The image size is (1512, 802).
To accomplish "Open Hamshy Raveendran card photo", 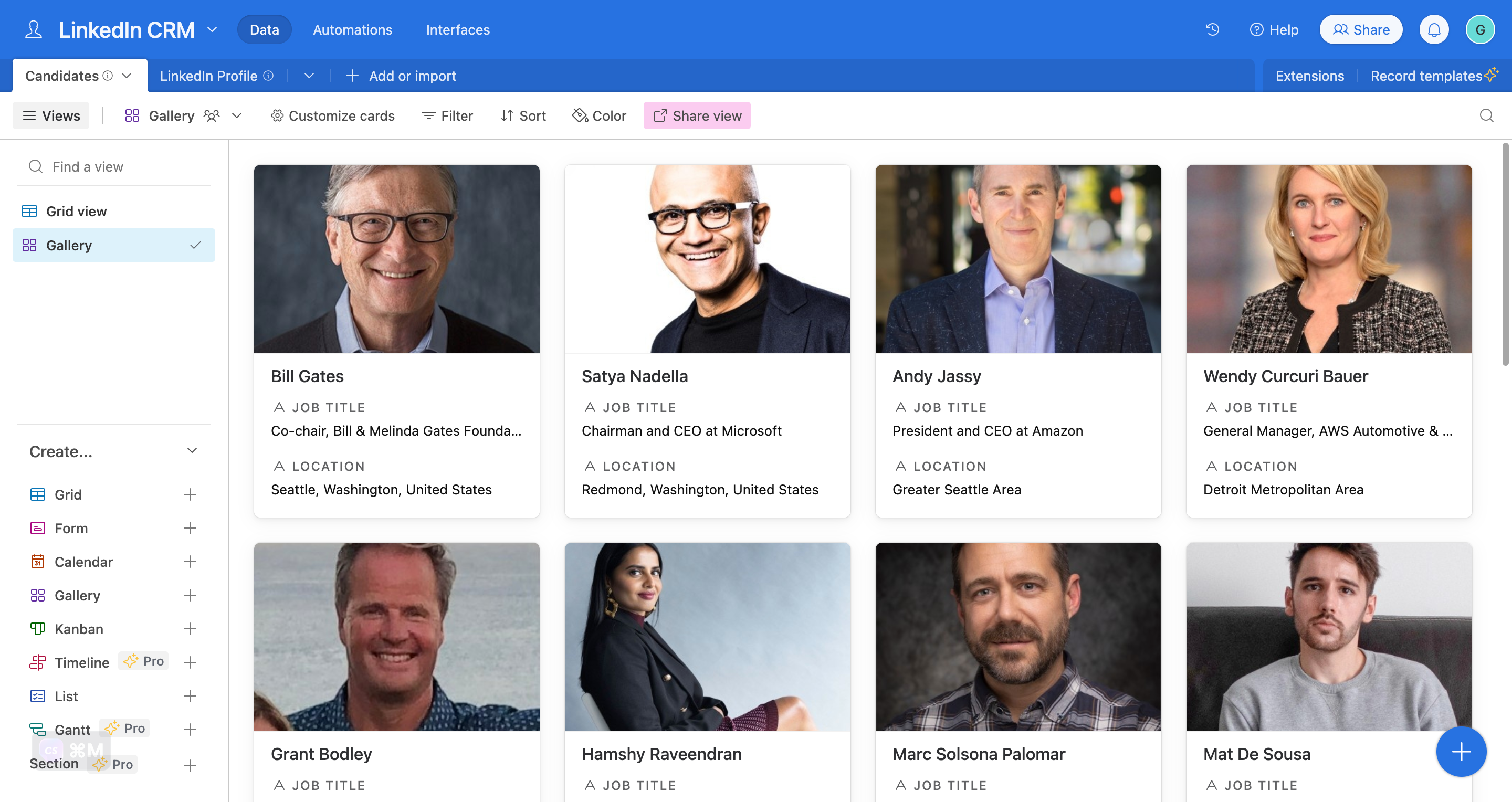I will [x=707, y=637].
